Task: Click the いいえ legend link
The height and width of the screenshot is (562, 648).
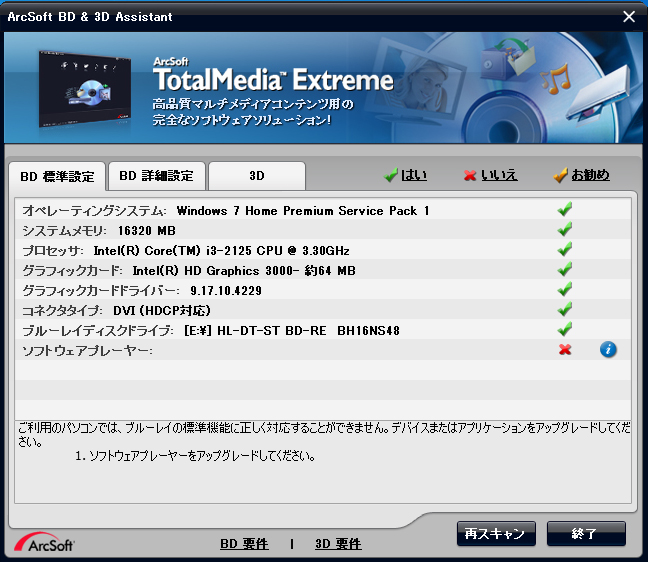Action: [499, 175]
